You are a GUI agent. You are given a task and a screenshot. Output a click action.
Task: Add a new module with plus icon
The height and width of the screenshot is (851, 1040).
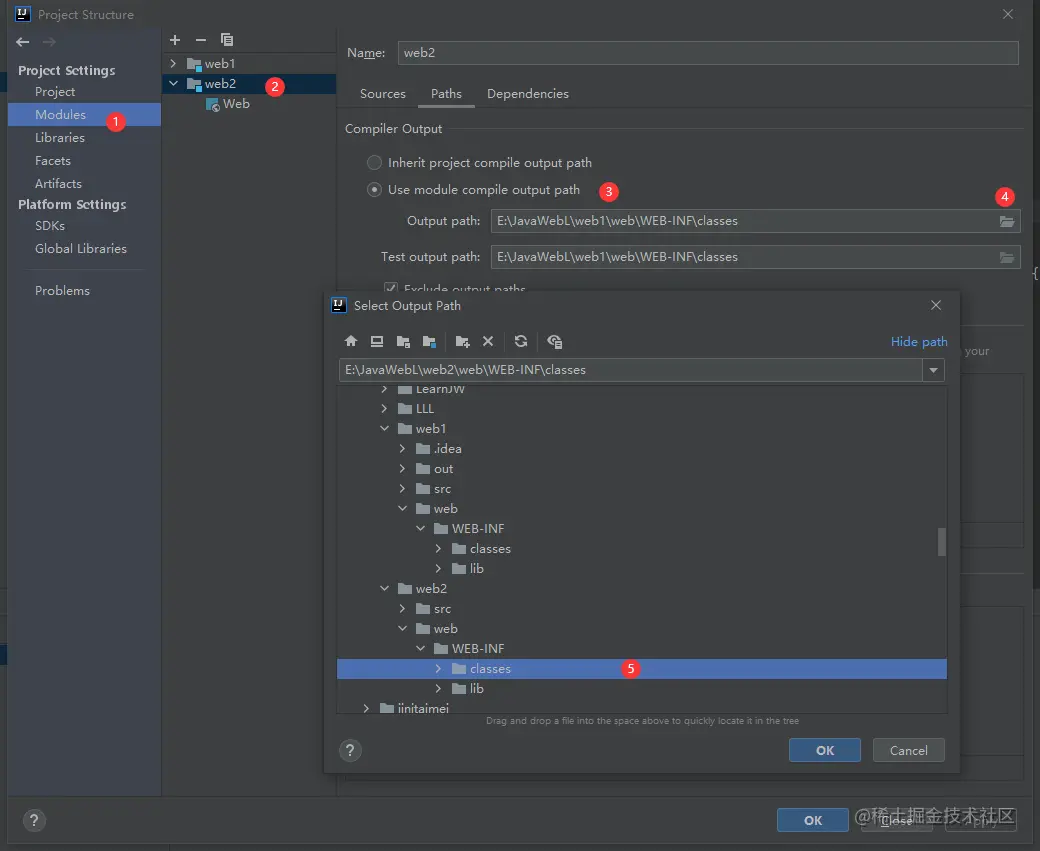tap(175, 40)
